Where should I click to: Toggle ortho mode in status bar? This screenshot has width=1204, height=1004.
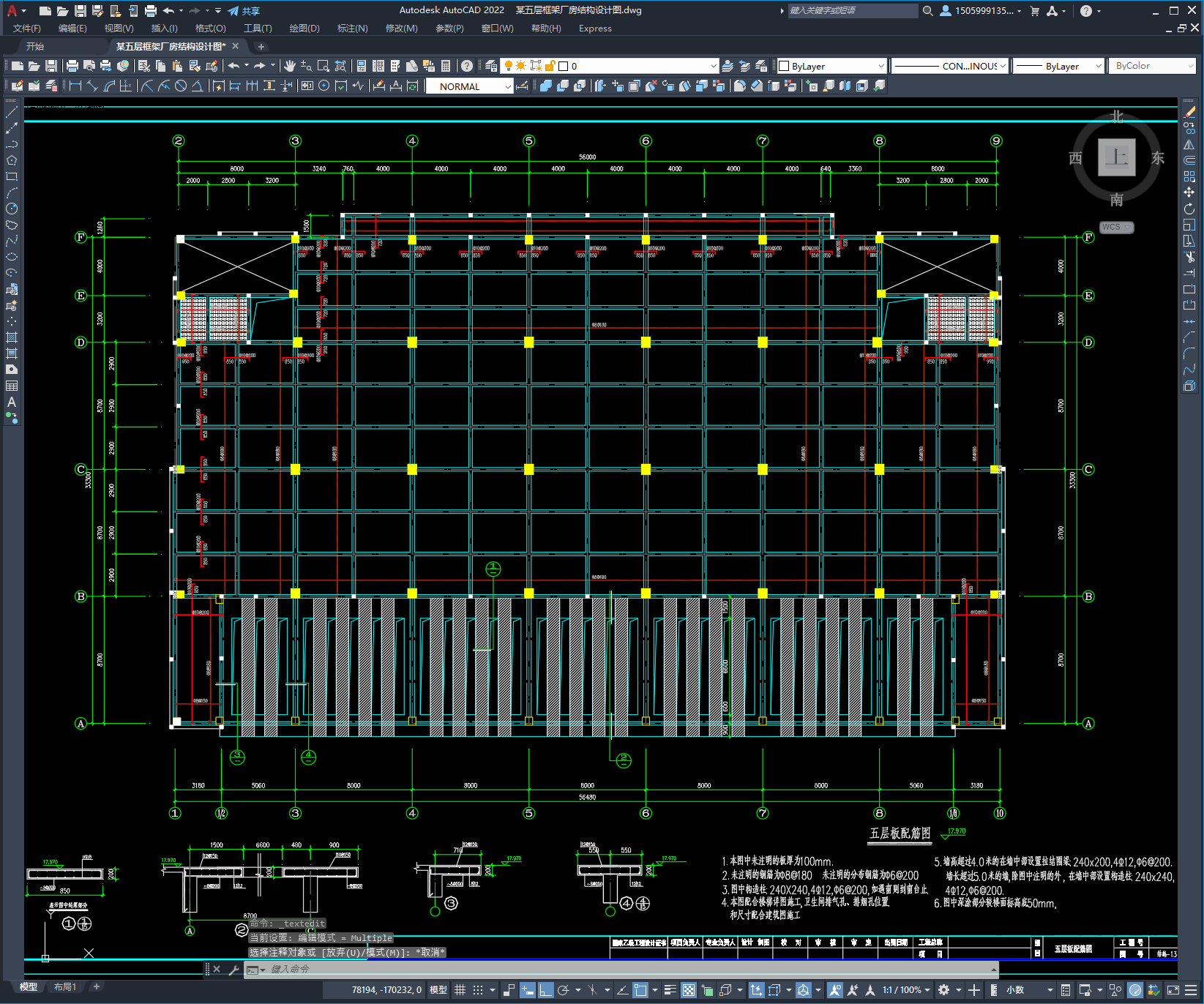click(545, 990)
